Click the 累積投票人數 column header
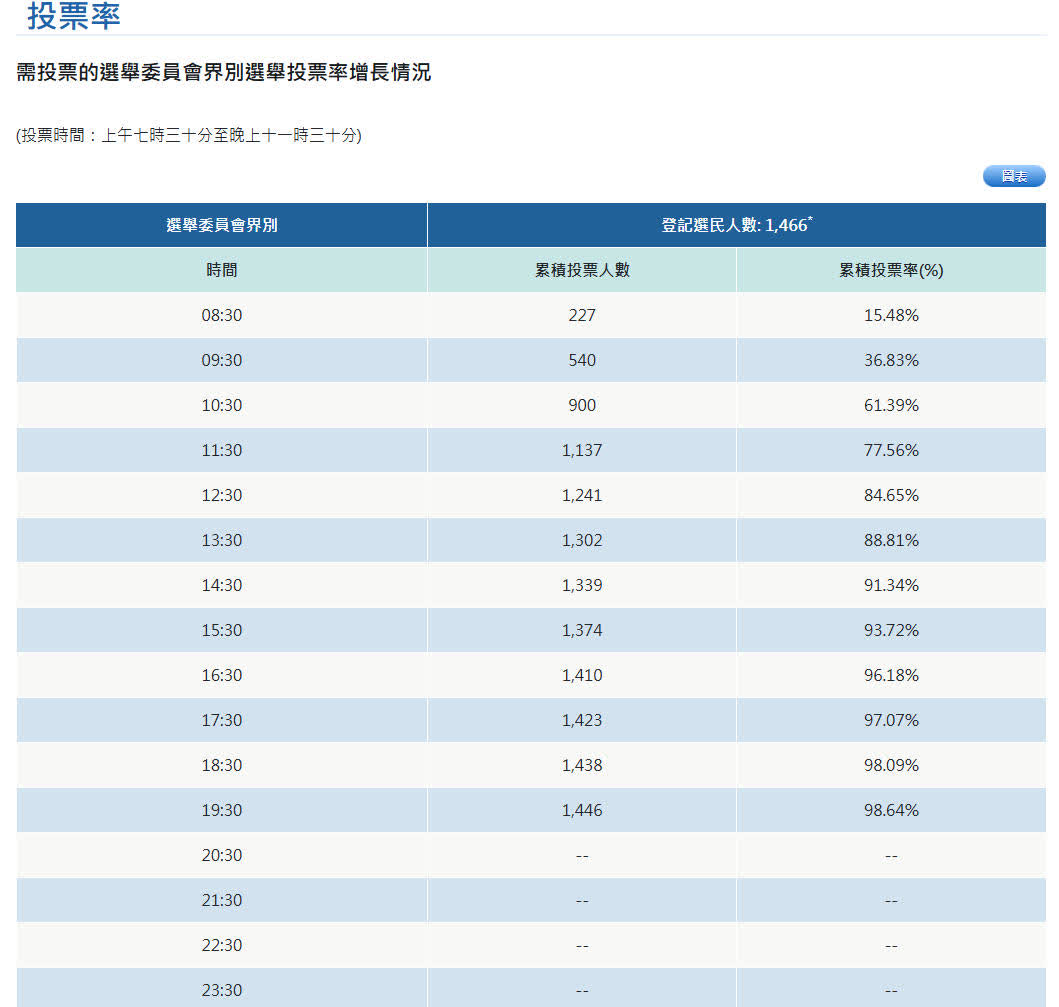The height and width of the screenshot is (1007, 1059). click(x=581, y=270)
